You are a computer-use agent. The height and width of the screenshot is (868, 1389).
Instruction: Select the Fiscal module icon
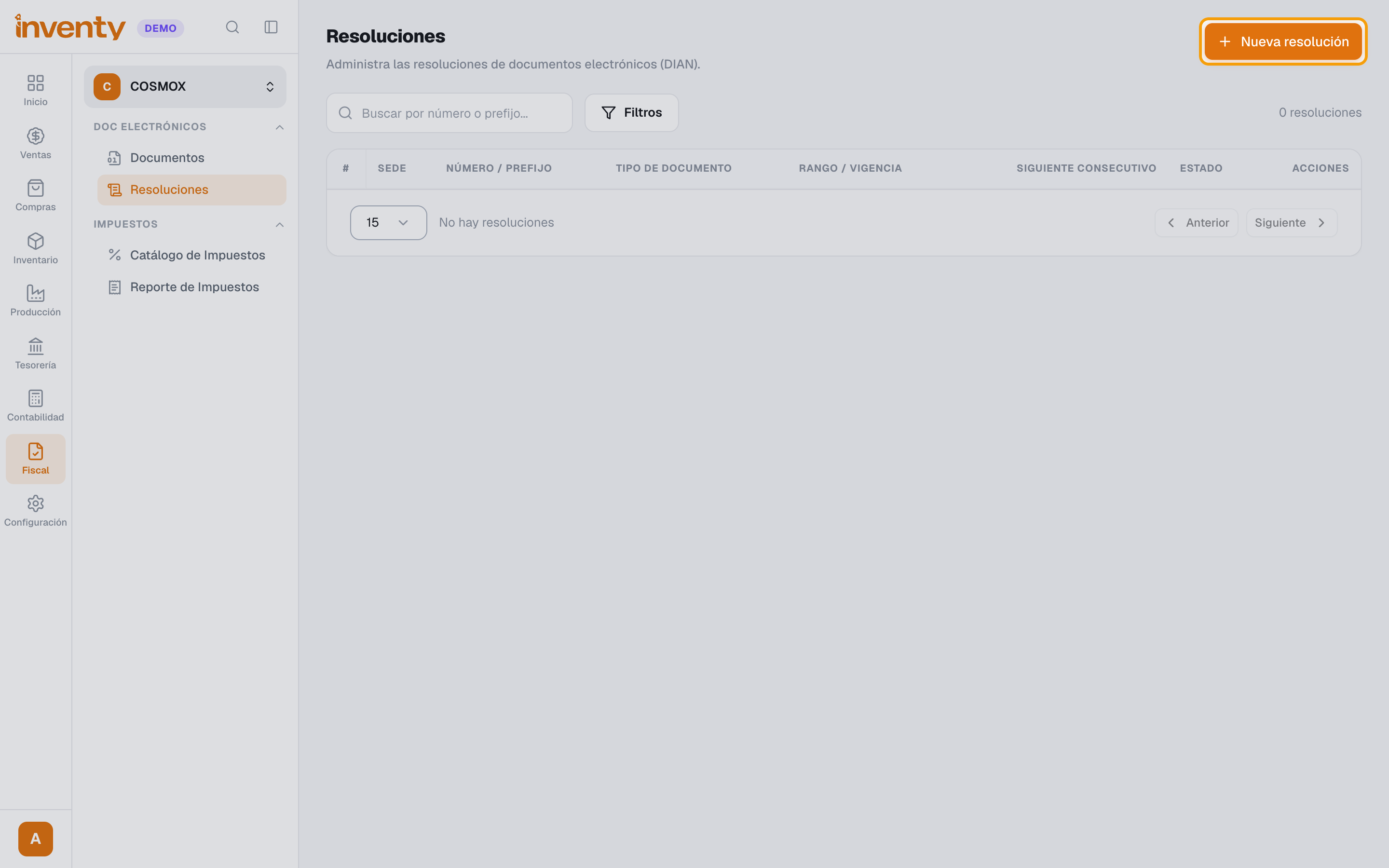36,458
